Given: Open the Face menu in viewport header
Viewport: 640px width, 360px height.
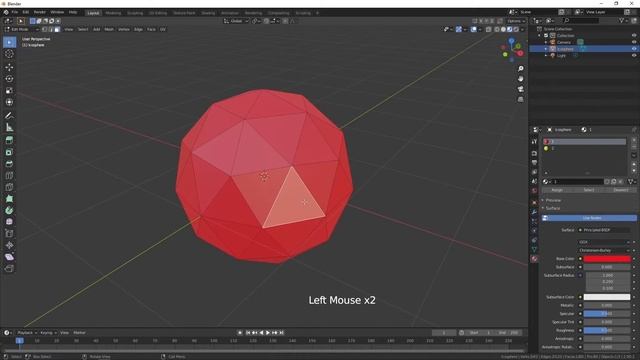Looking at the screenshot, I should [151, 29].
